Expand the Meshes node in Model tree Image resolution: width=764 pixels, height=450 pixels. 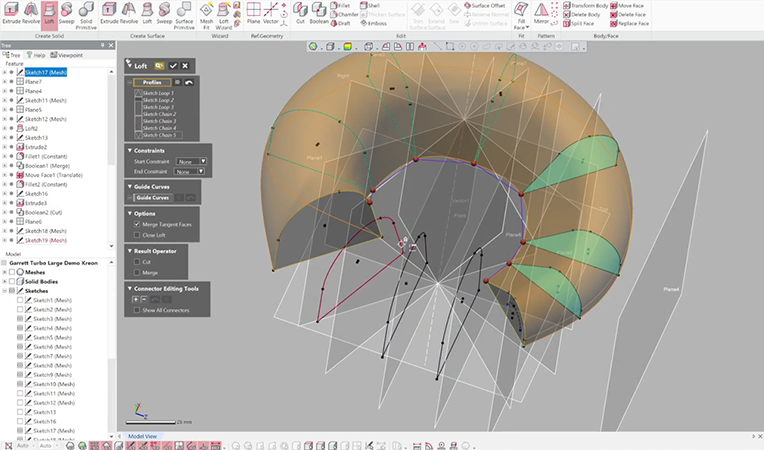pos(5,271)
